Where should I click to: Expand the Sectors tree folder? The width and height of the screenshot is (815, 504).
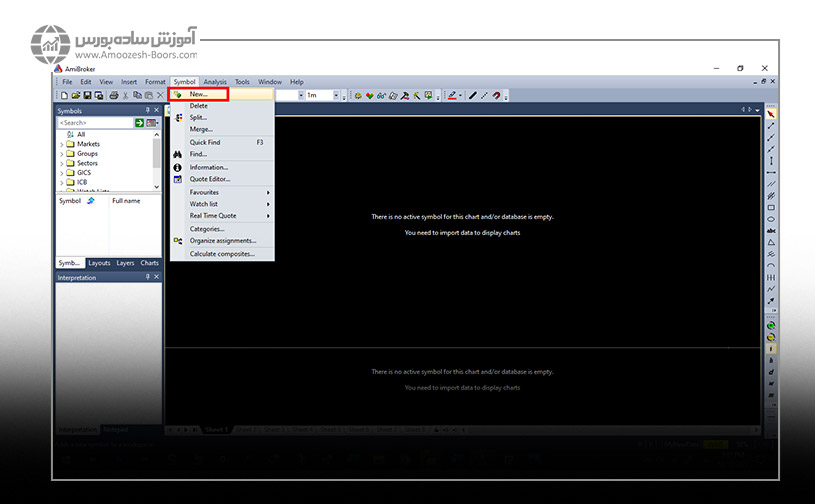pyautogui.click(x=62, y=163)
